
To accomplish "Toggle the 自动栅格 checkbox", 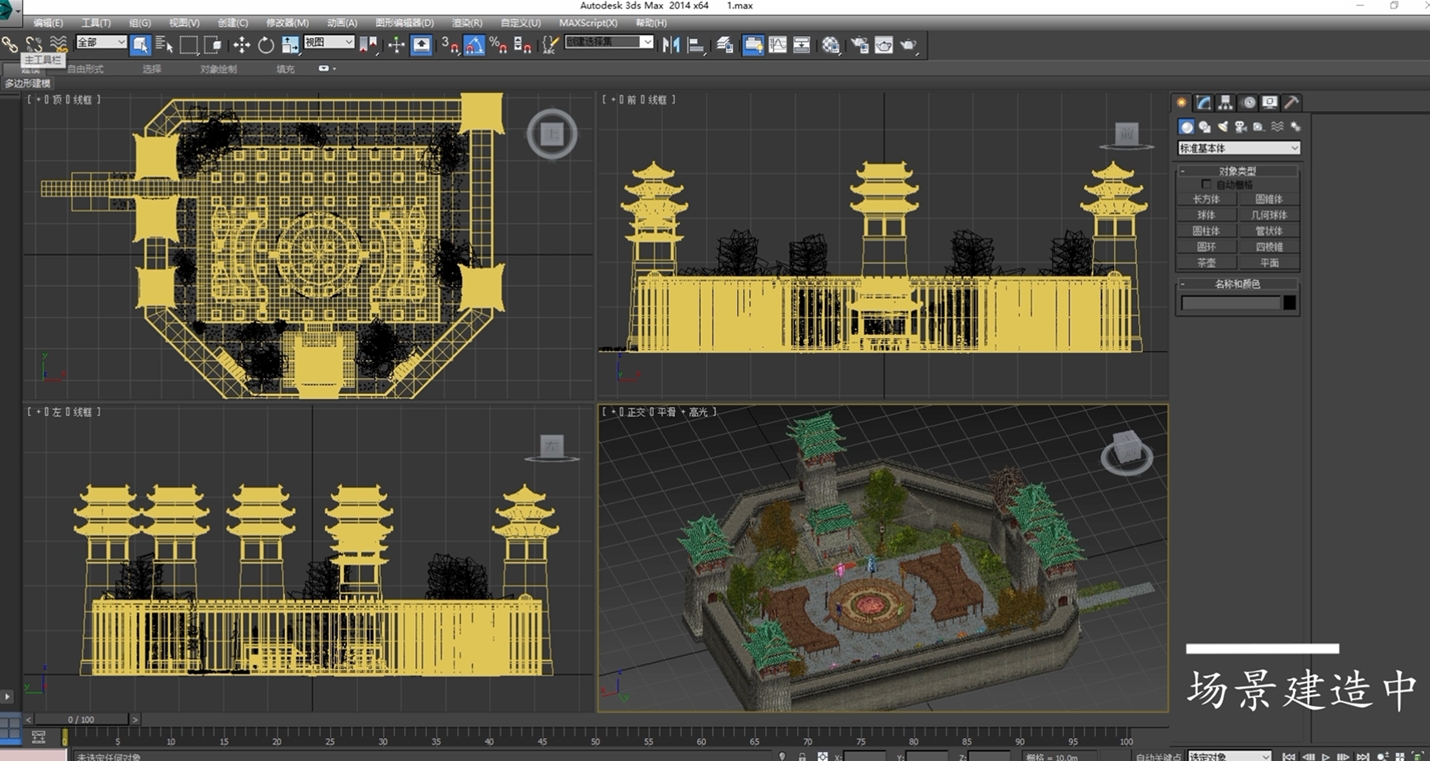I will [x=1206, y=185].
